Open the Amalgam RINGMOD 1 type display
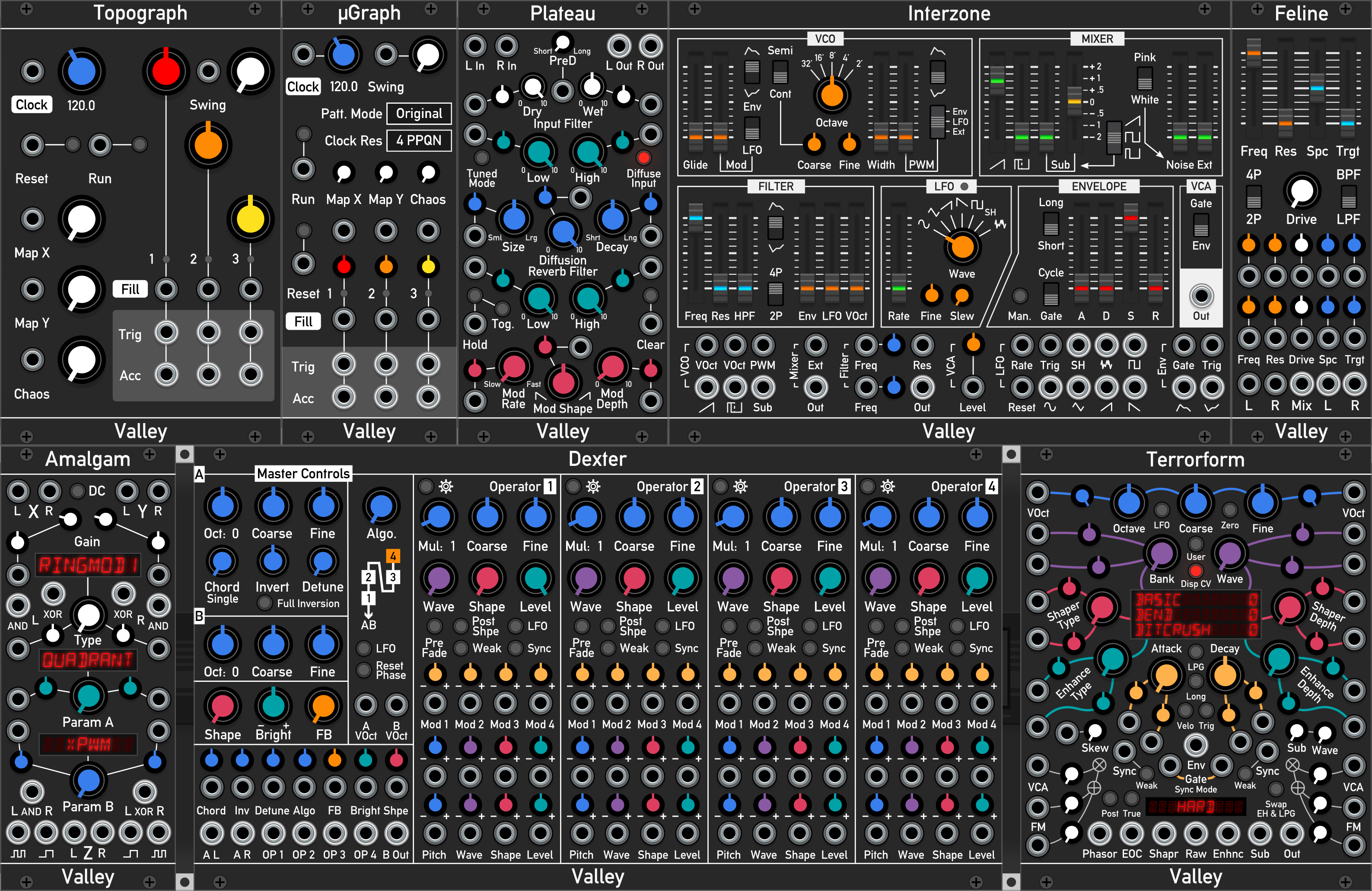This screenshot has width=1372, height=891. 88,565
